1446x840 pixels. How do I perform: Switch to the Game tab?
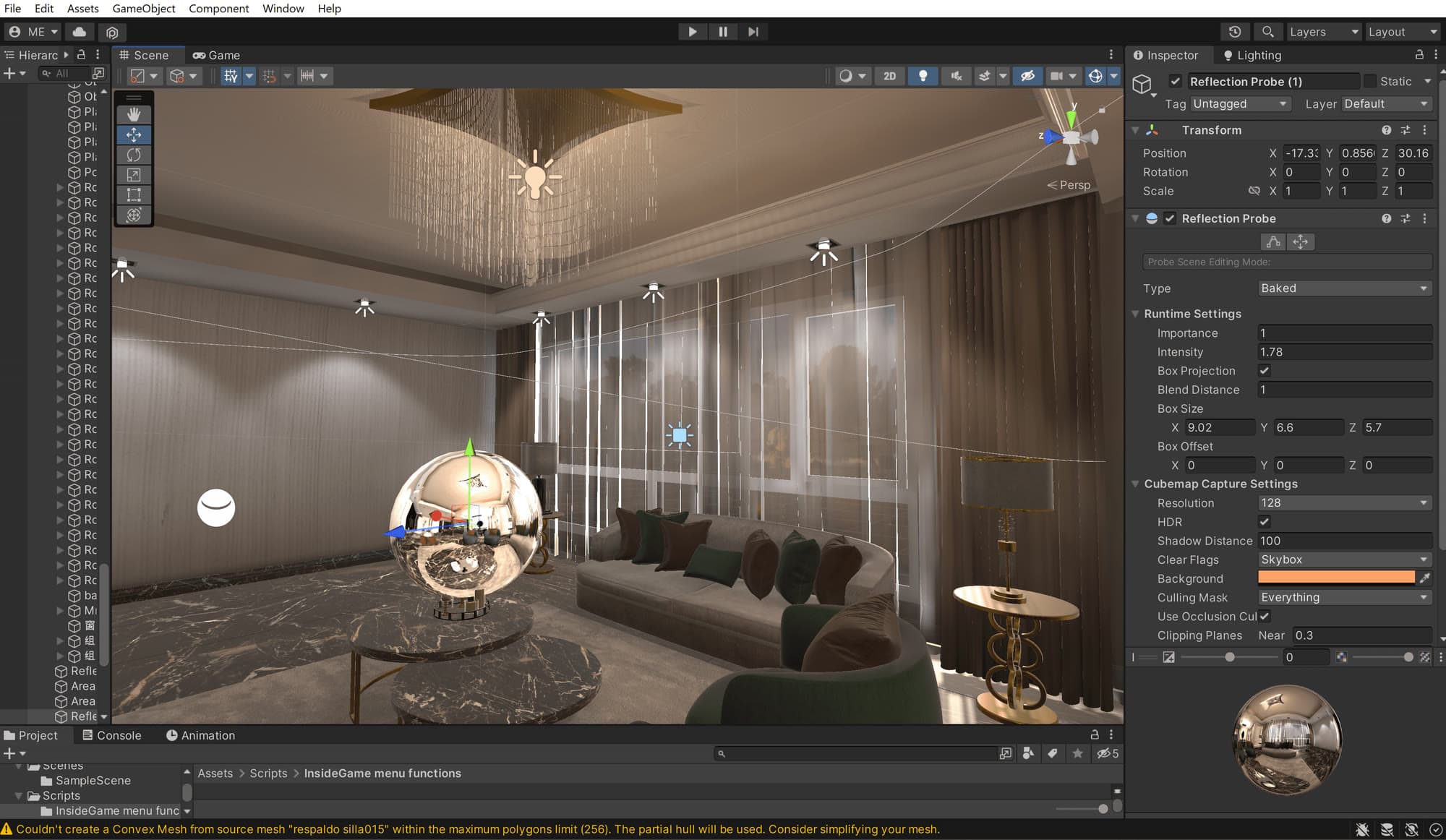click(216, 55)
